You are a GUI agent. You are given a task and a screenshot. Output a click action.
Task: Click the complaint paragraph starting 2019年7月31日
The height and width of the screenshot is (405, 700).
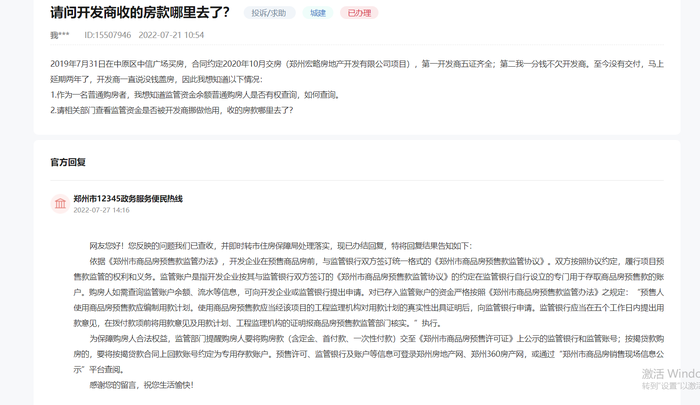click(x=357, y=71)
